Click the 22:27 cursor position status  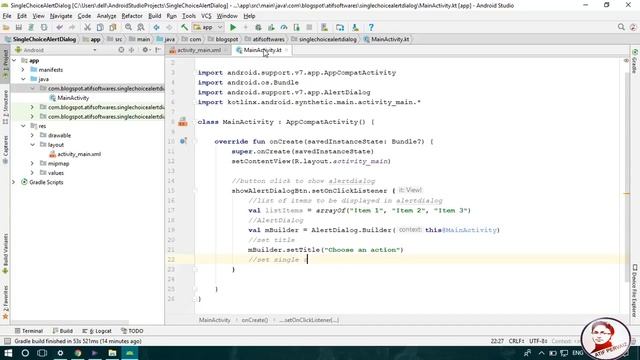[x=497, y=341]
